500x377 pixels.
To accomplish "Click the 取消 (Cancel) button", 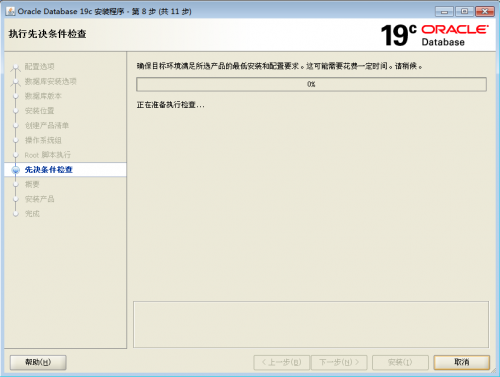I will (461, 362).
